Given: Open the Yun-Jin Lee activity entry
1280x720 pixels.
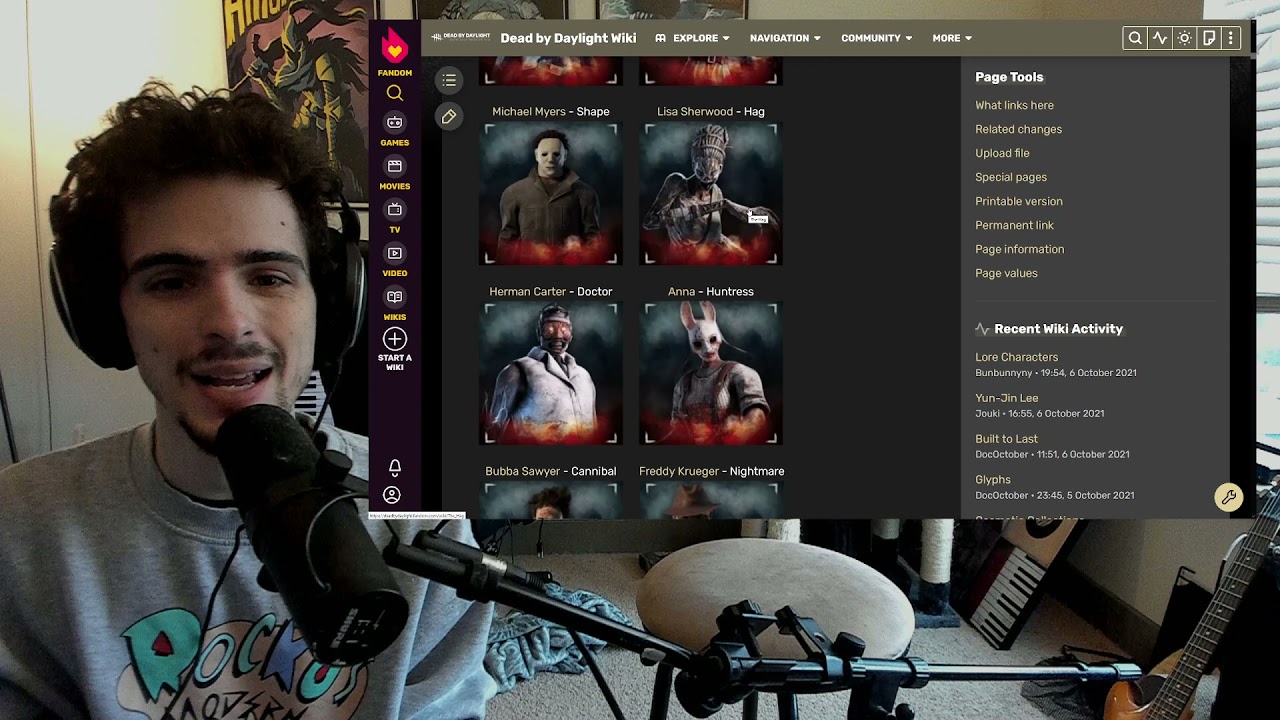Looking at the screenshot, I should pyautogui.click(x=1006, y=398).
